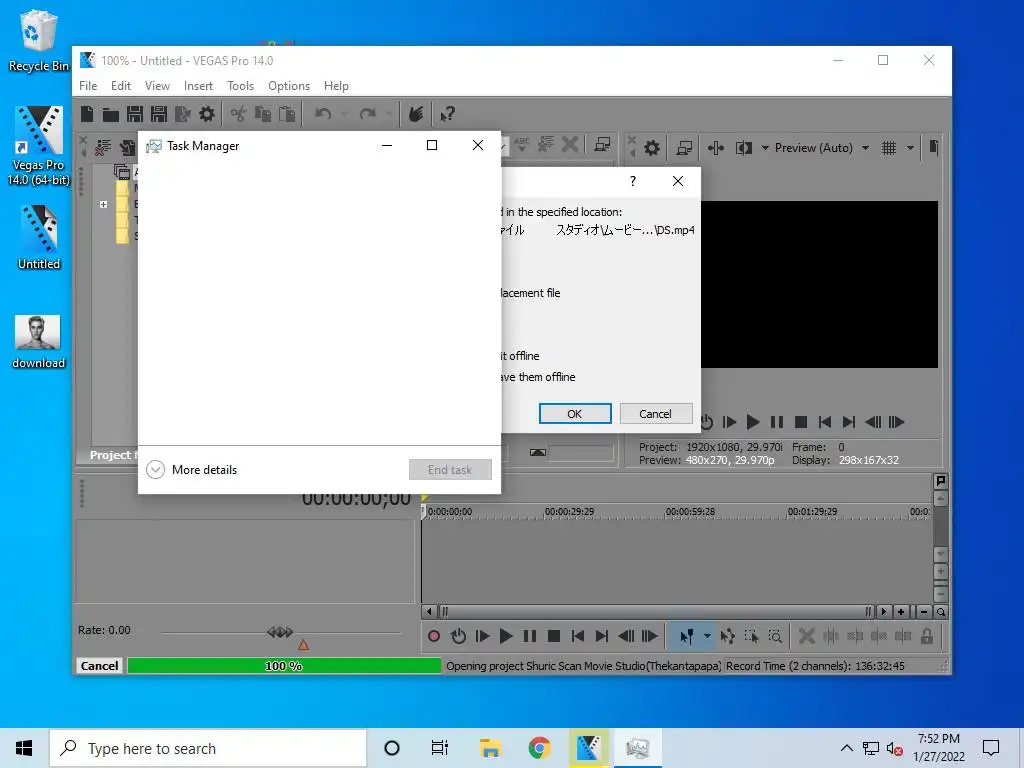This screenshot has height=768, width=1024.
Task: Open the Insert menu
Action: click(x=199, y=86)
